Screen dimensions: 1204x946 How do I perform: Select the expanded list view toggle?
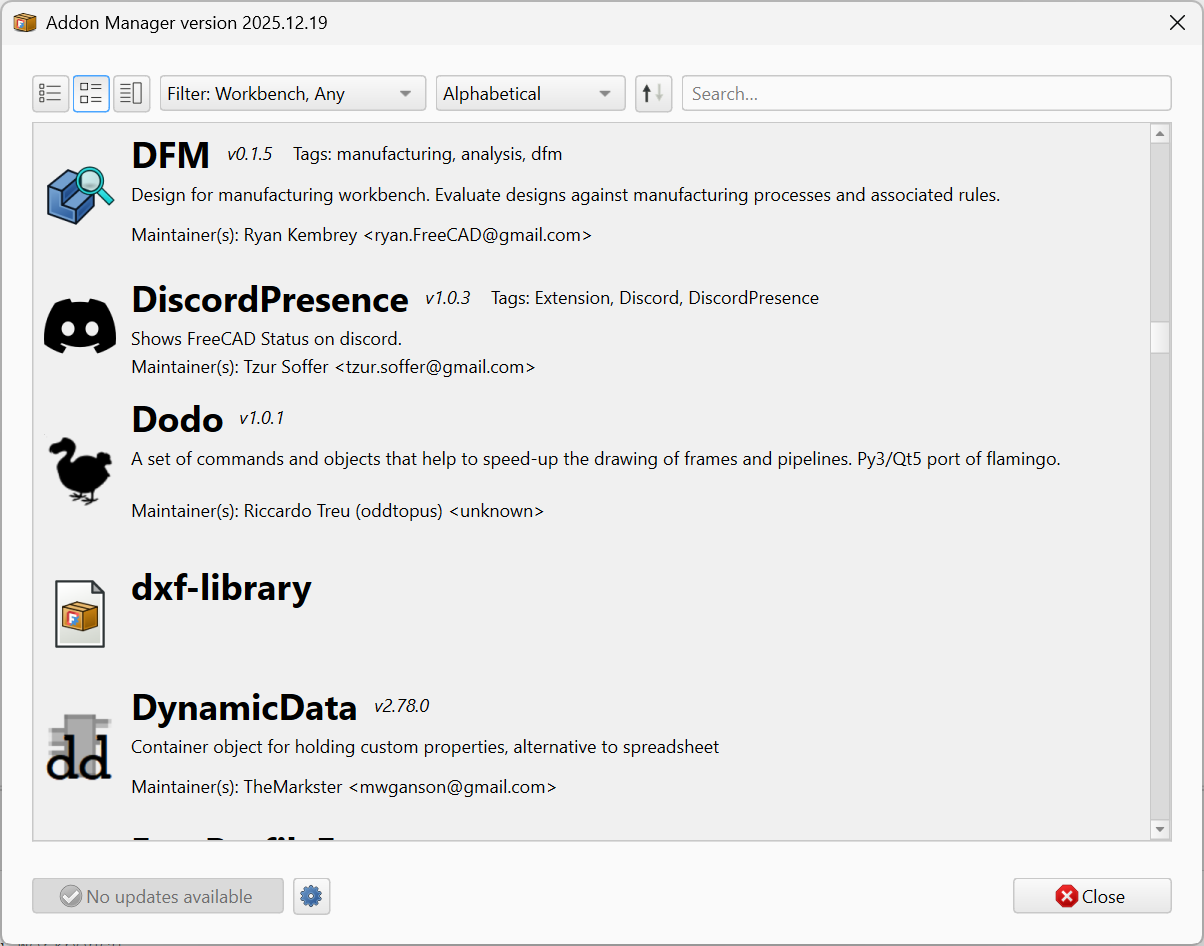[x=91, y=94]
